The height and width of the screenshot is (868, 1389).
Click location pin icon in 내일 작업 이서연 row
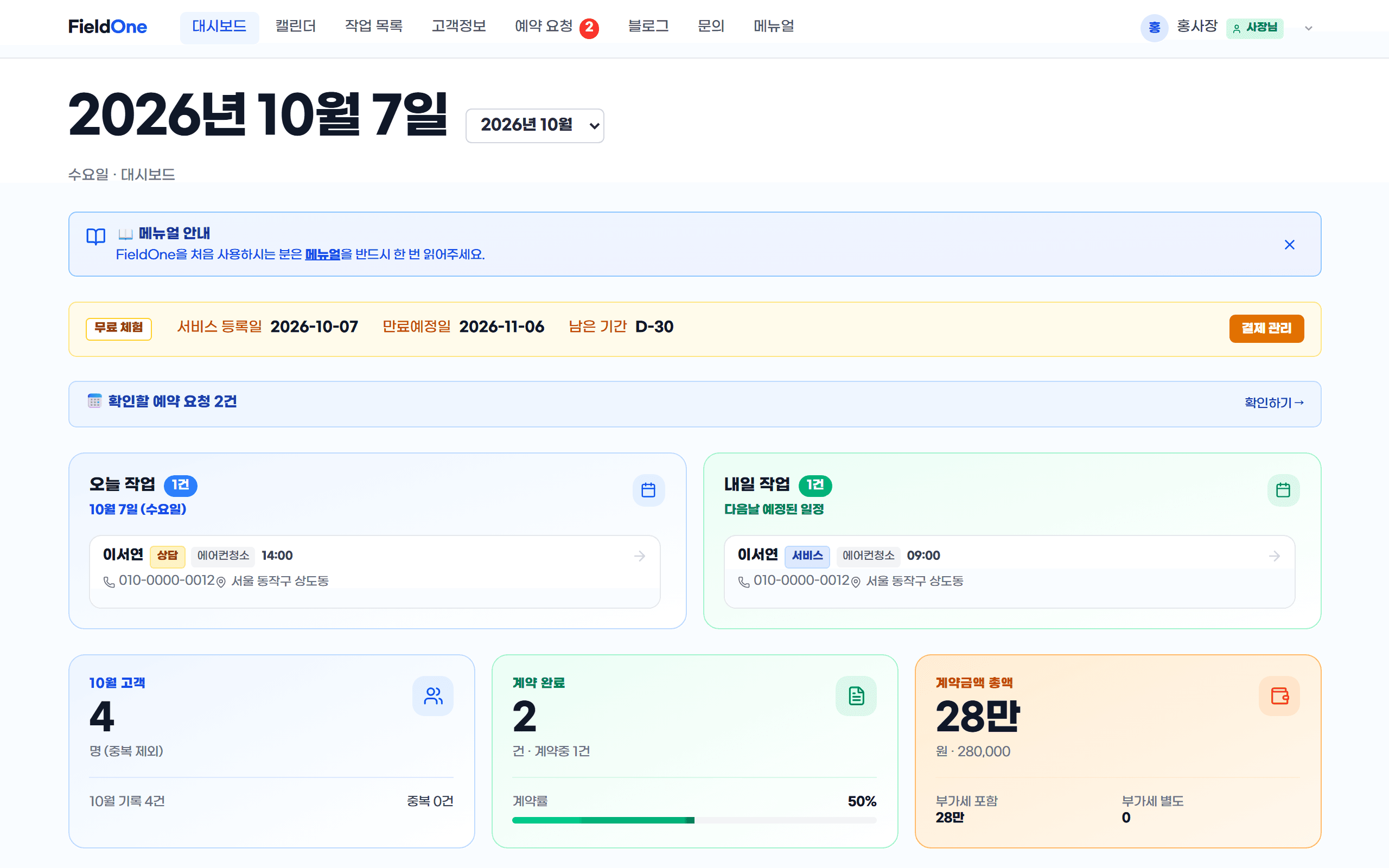click(x=855, y=582)
